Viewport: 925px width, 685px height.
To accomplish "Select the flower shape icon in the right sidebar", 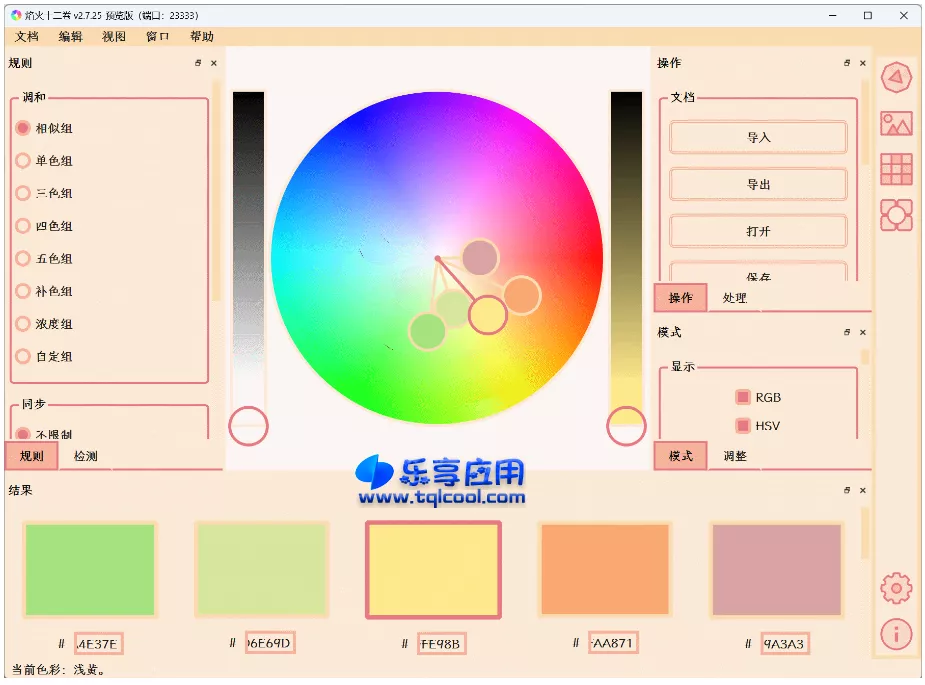I will 896,214.
